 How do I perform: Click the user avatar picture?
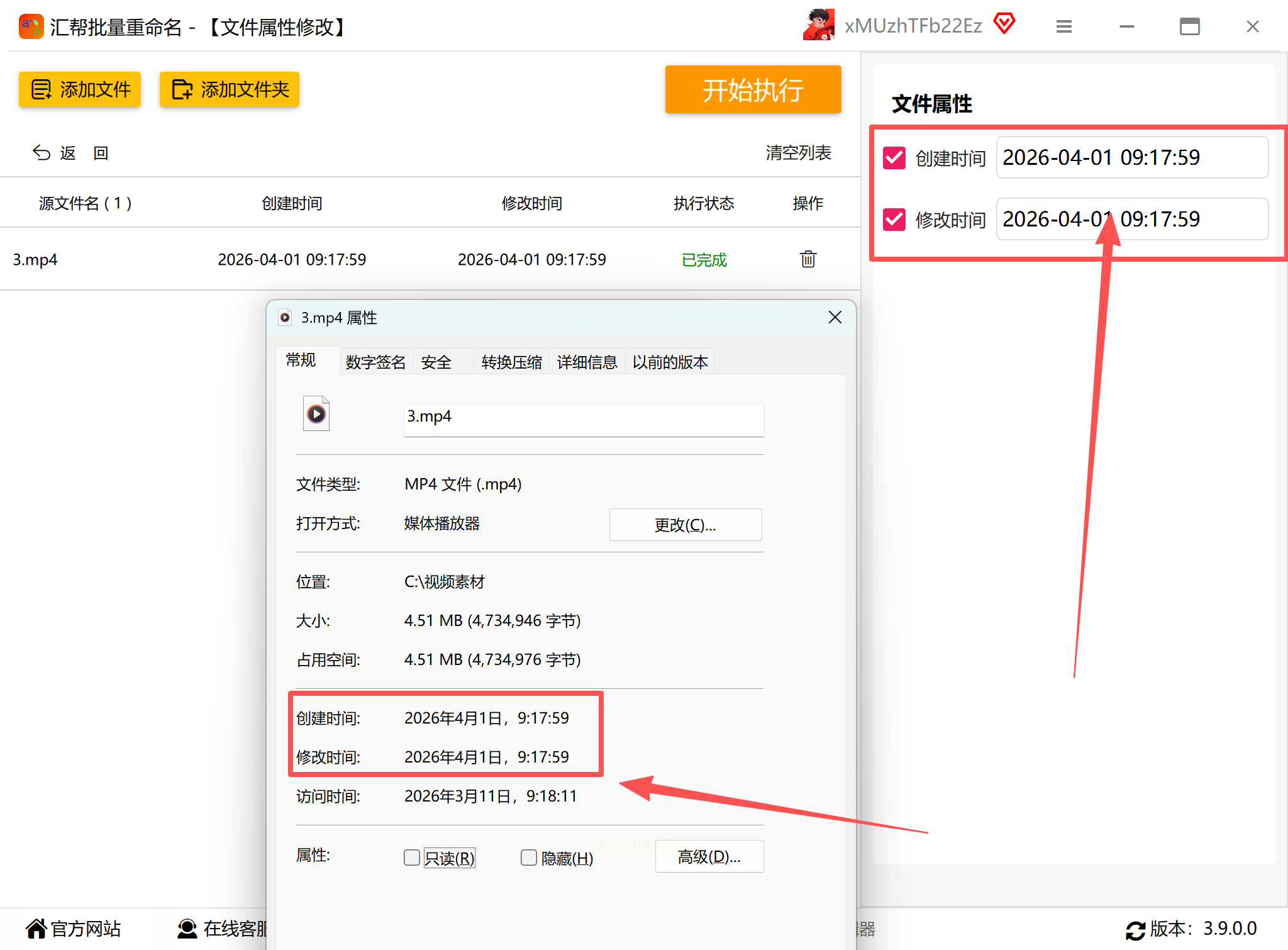click(818, 25)
